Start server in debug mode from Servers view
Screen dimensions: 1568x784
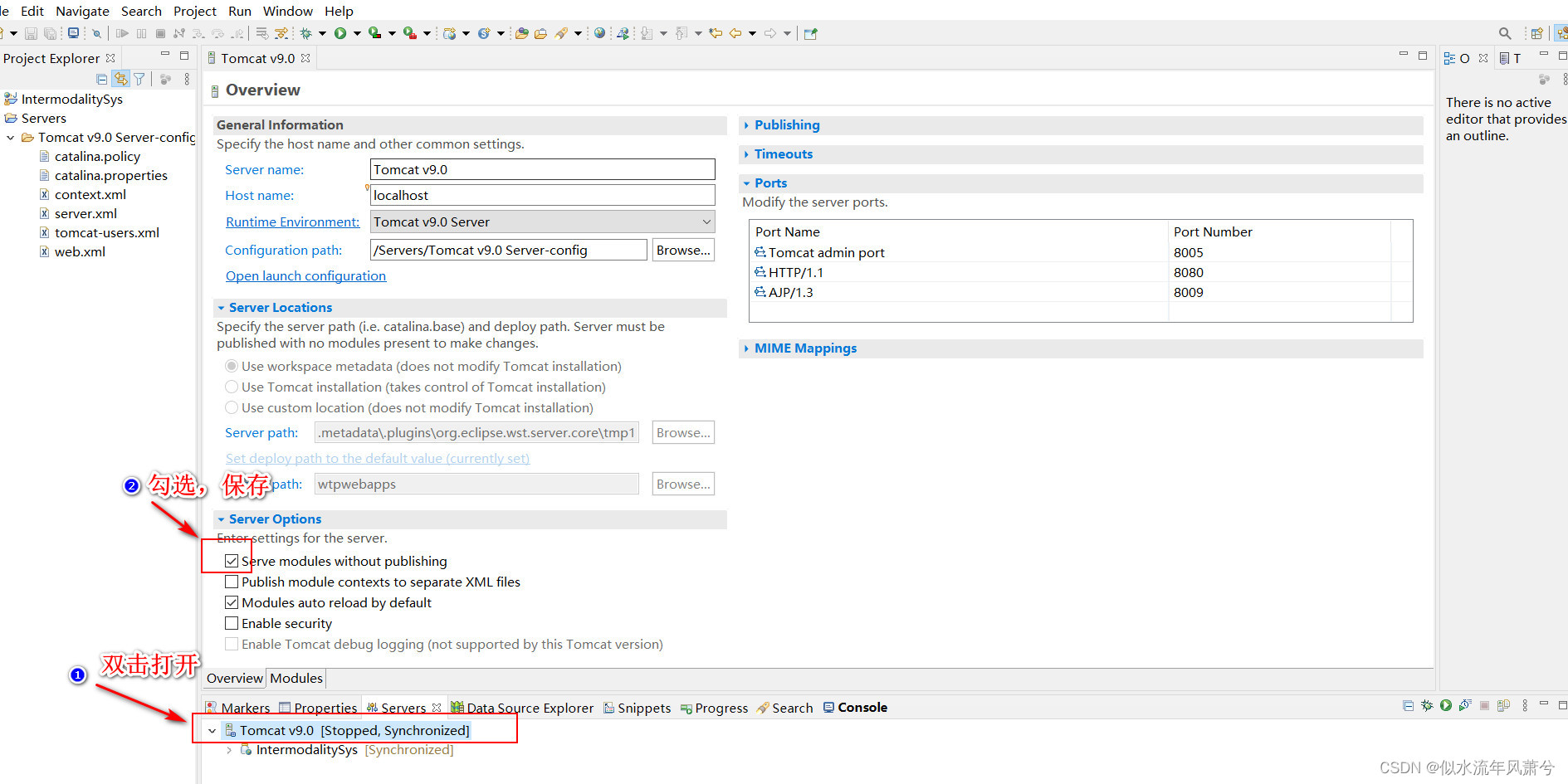tap(1427, 705)
